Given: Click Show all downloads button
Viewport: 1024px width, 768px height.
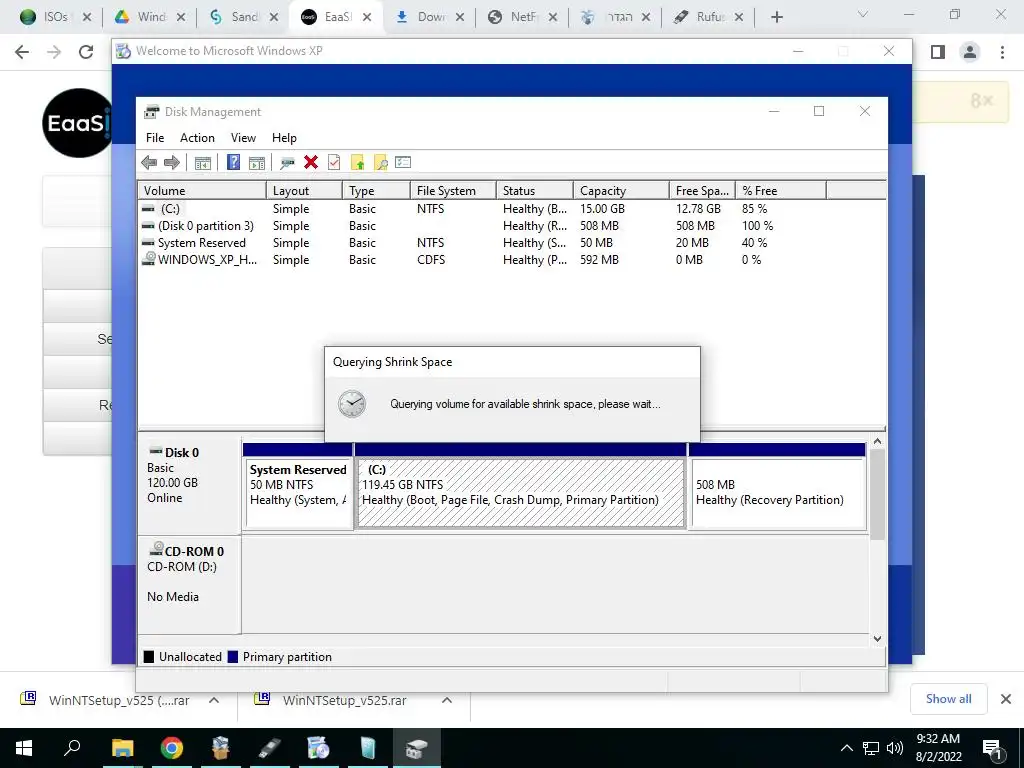Looking at the screenshot, I should point(948,699).
